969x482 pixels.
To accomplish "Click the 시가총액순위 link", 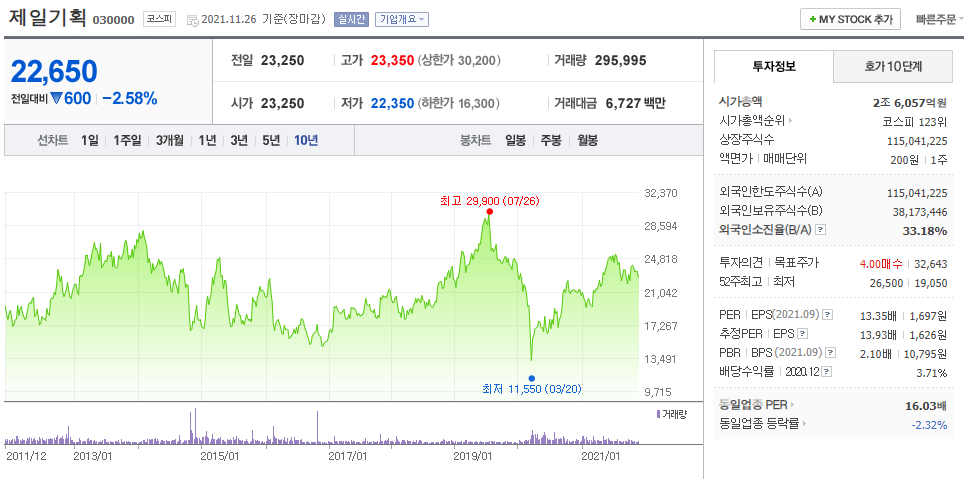I will pos(752,121).
